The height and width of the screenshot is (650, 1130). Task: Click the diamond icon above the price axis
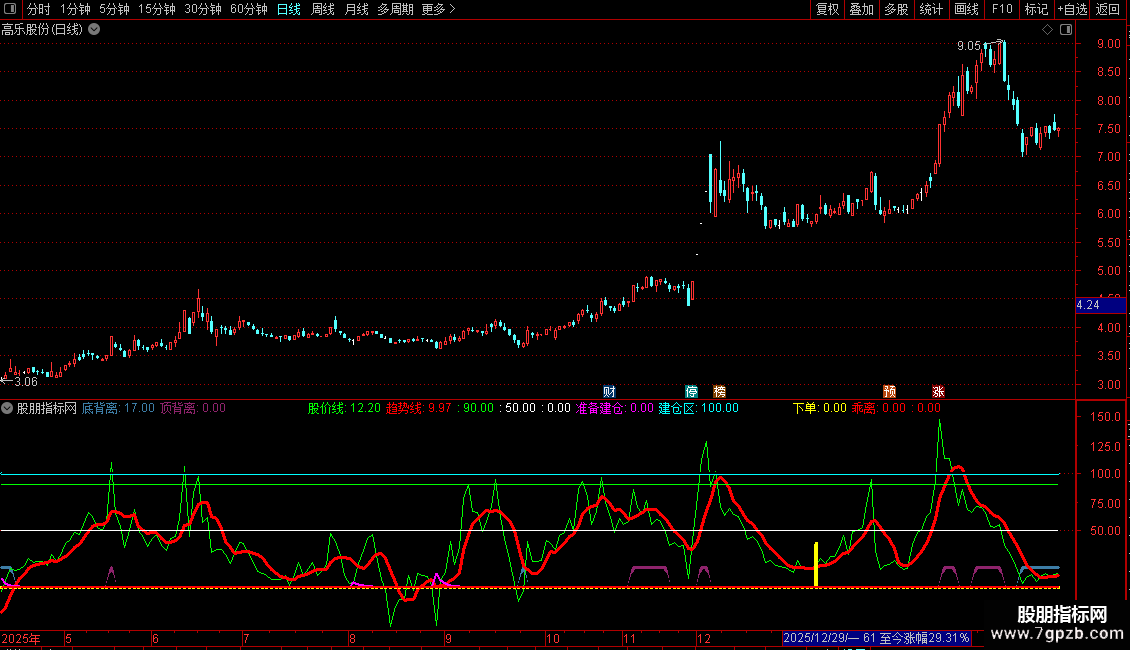[1047, 30]
